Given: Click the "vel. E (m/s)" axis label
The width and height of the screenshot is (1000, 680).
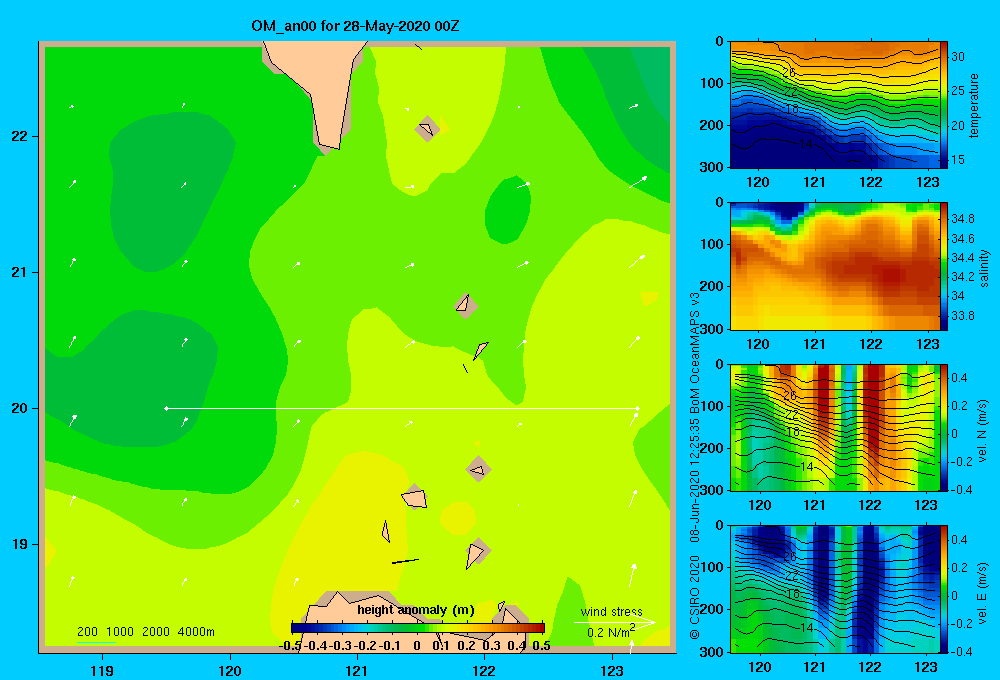Looking at the screenshot, I should pos(983,592).
